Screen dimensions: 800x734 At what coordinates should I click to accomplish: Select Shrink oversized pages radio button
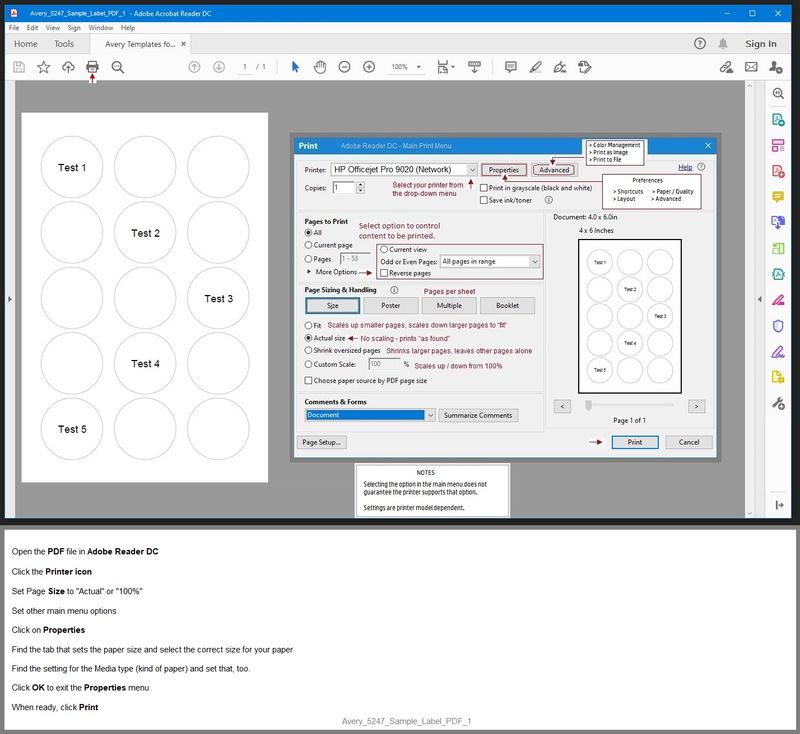tap(308, 350)
